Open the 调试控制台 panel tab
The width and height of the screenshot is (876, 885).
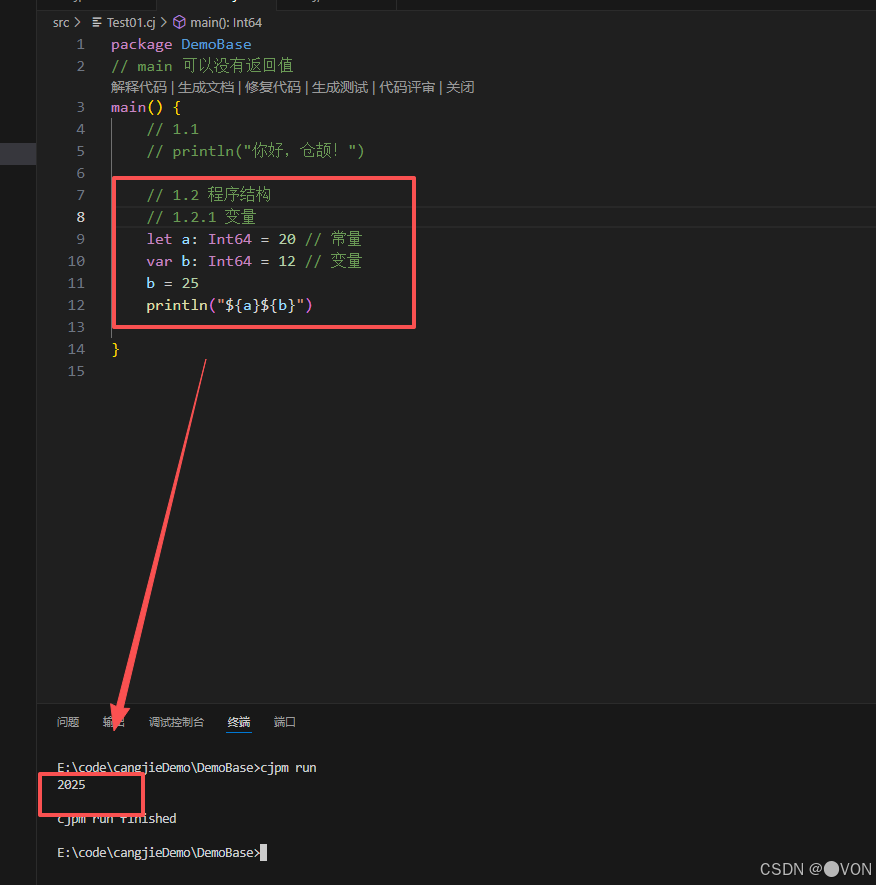point(176,722)
